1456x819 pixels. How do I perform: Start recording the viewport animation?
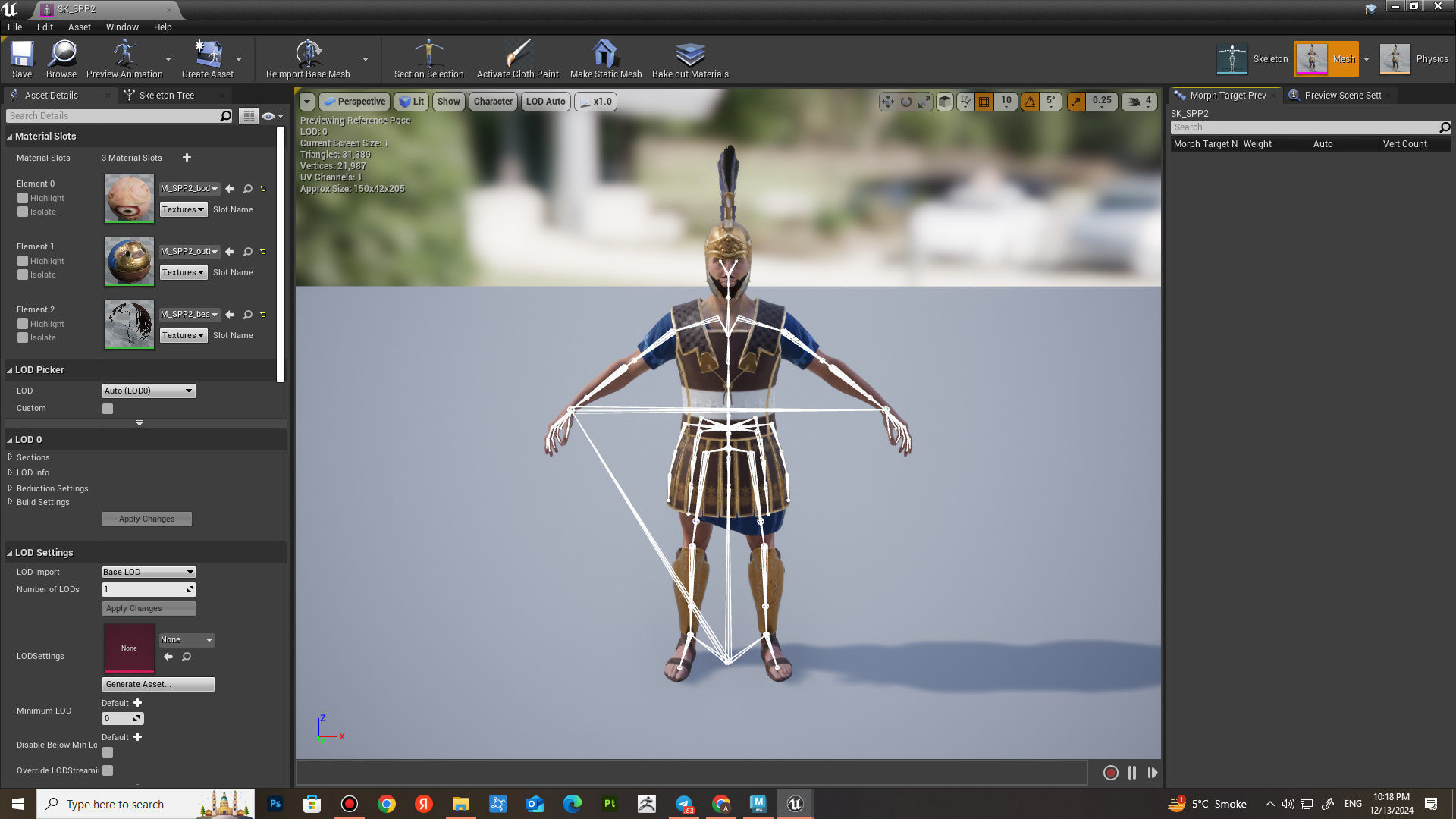pos(1110,773)
